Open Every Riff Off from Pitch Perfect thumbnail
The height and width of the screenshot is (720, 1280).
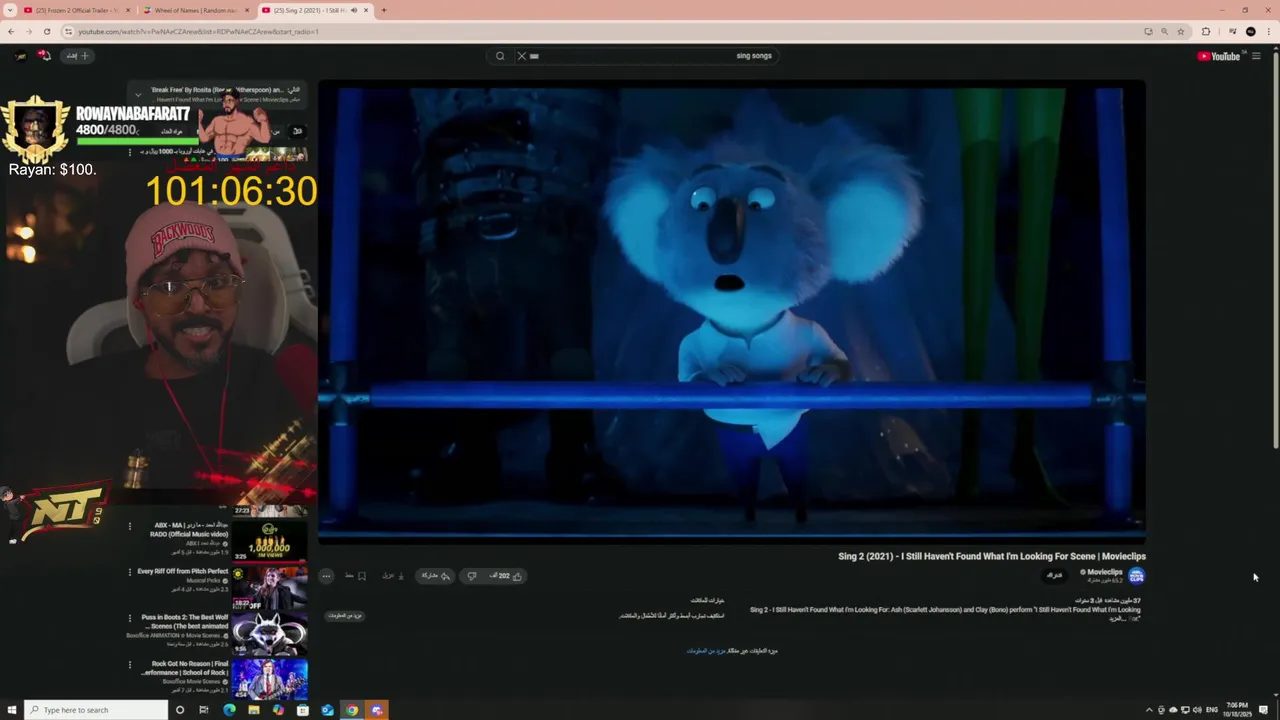pyautogui.click(x=270, y=587)
